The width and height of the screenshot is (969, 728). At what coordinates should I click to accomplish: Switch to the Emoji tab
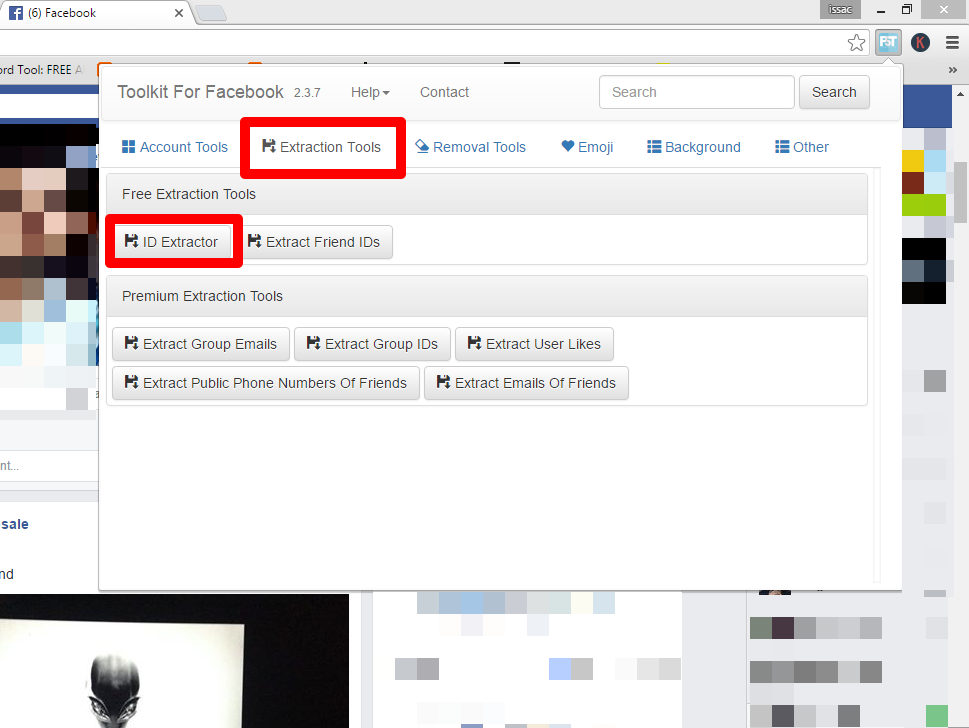coord(587,147)
